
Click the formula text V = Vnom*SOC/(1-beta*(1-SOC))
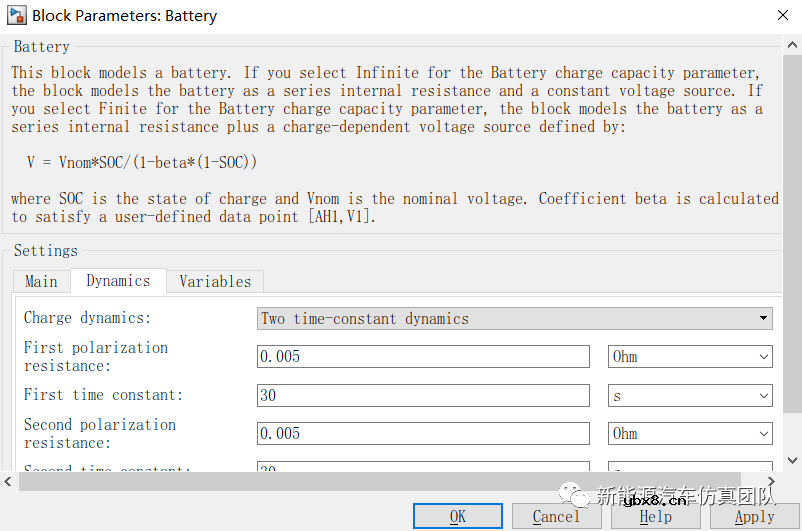(x=142, y=163)
